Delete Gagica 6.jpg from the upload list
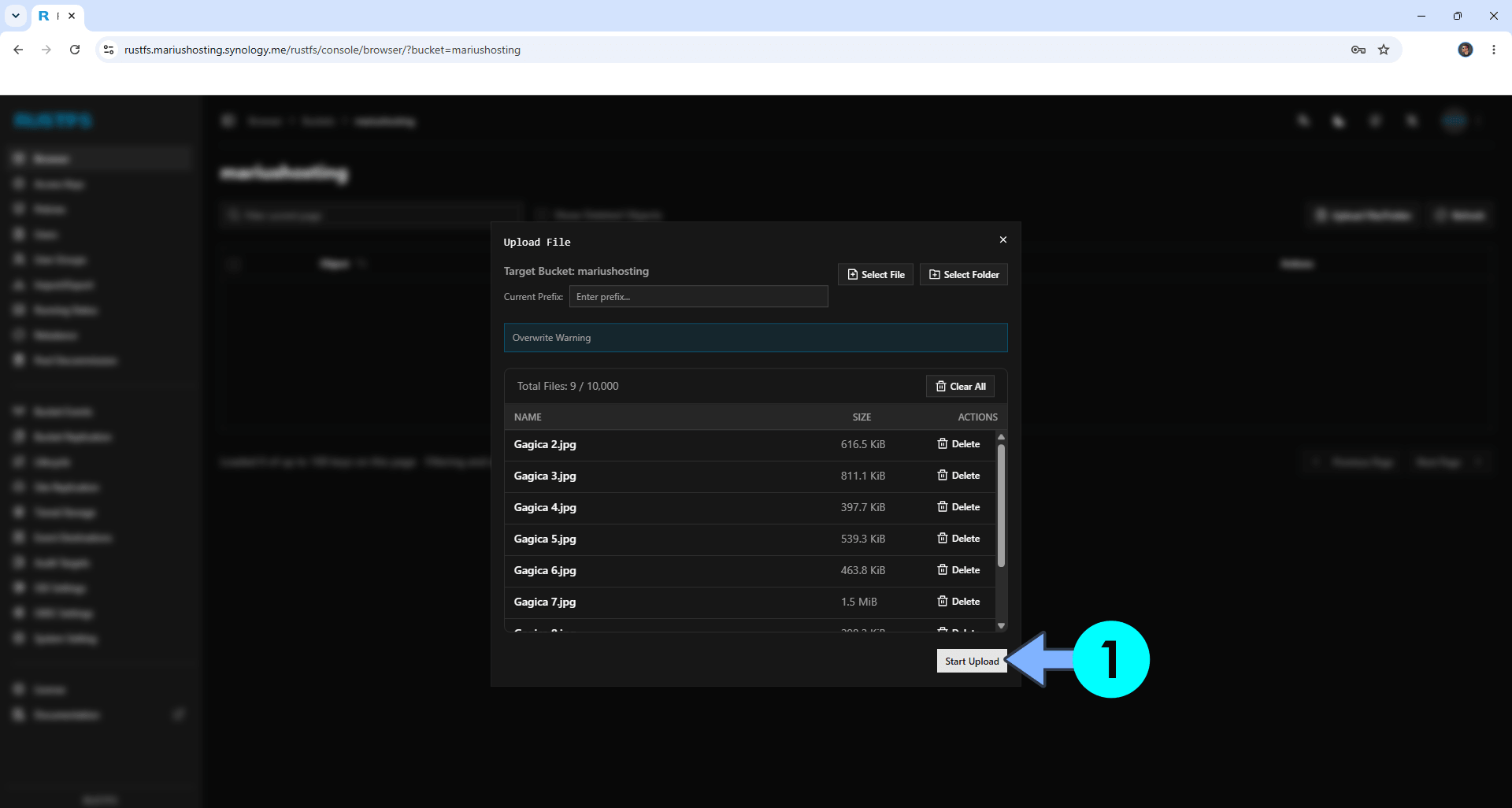Viewport: 1512px width, 808px height. coord(958,570)
